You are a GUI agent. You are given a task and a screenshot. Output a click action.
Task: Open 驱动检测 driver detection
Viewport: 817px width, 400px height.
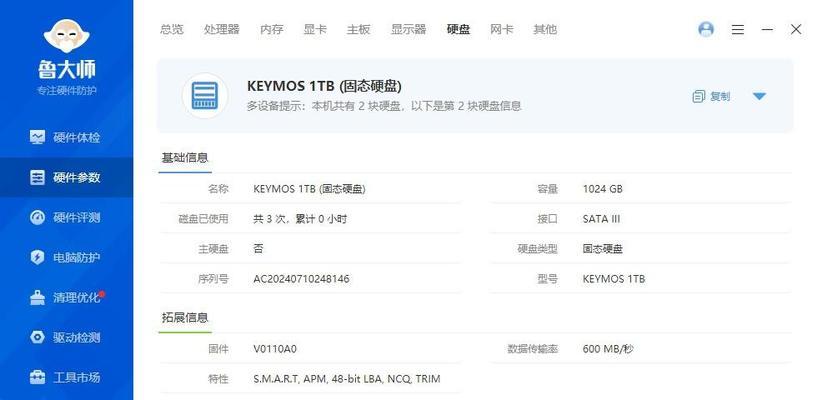pyautogui.click(x=66, y=338)
